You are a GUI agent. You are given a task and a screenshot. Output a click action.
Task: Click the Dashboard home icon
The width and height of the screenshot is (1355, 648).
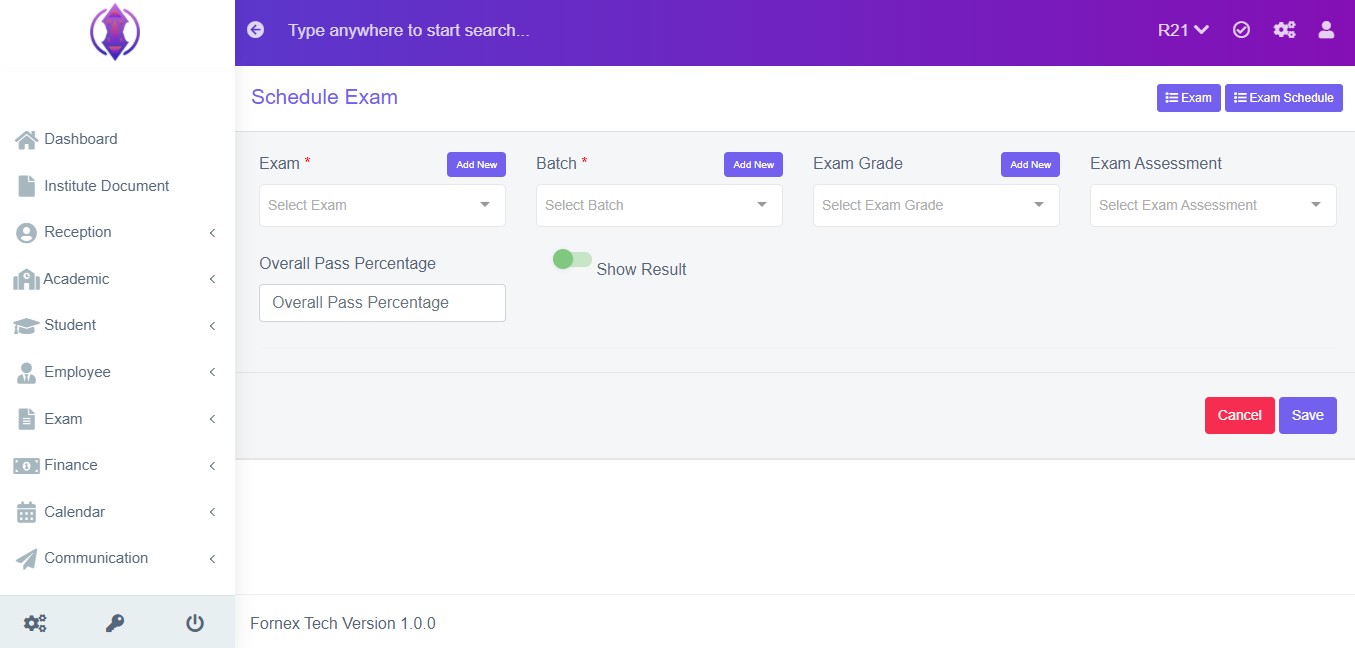[27, 139]
